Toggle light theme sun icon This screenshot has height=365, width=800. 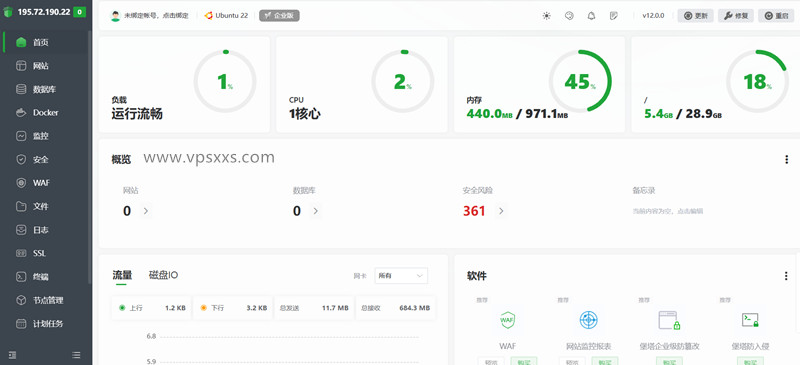pos(546,16)
